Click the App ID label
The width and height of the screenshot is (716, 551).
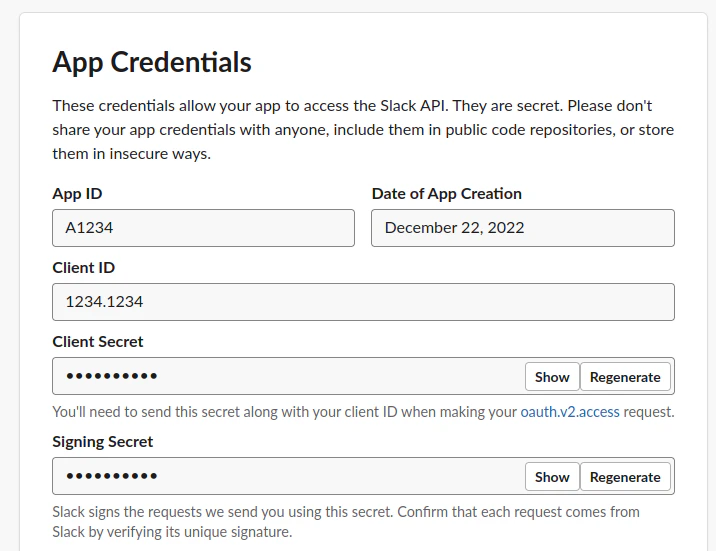(x=77, y=194)
